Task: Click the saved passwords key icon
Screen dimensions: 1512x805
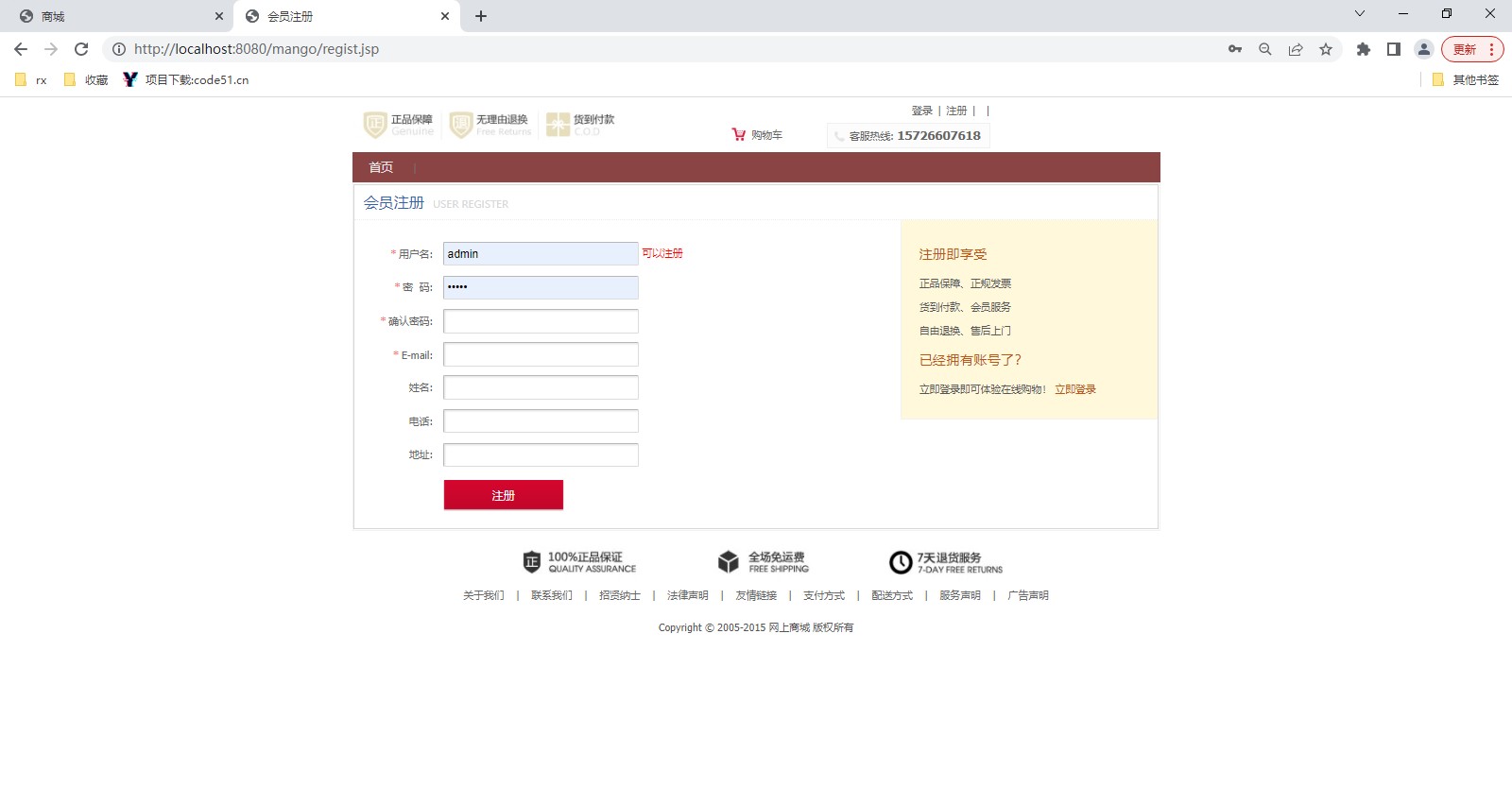Action: [1235, 49]
